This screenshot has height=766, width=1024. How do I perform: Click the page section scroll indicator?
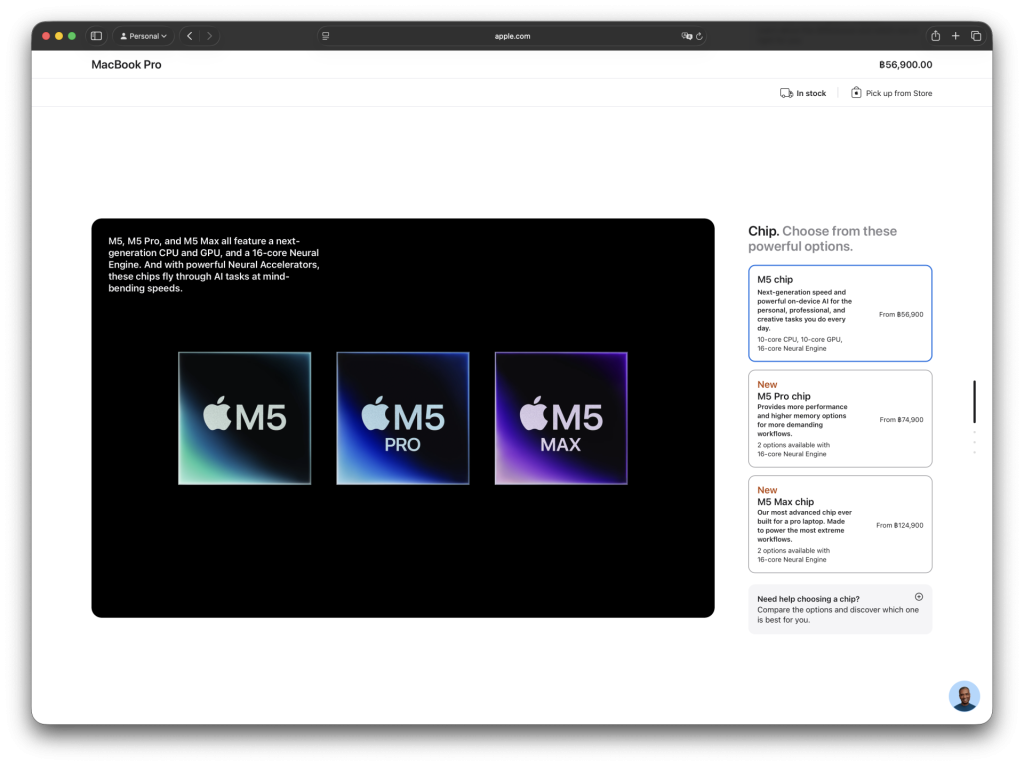point(974,401)
